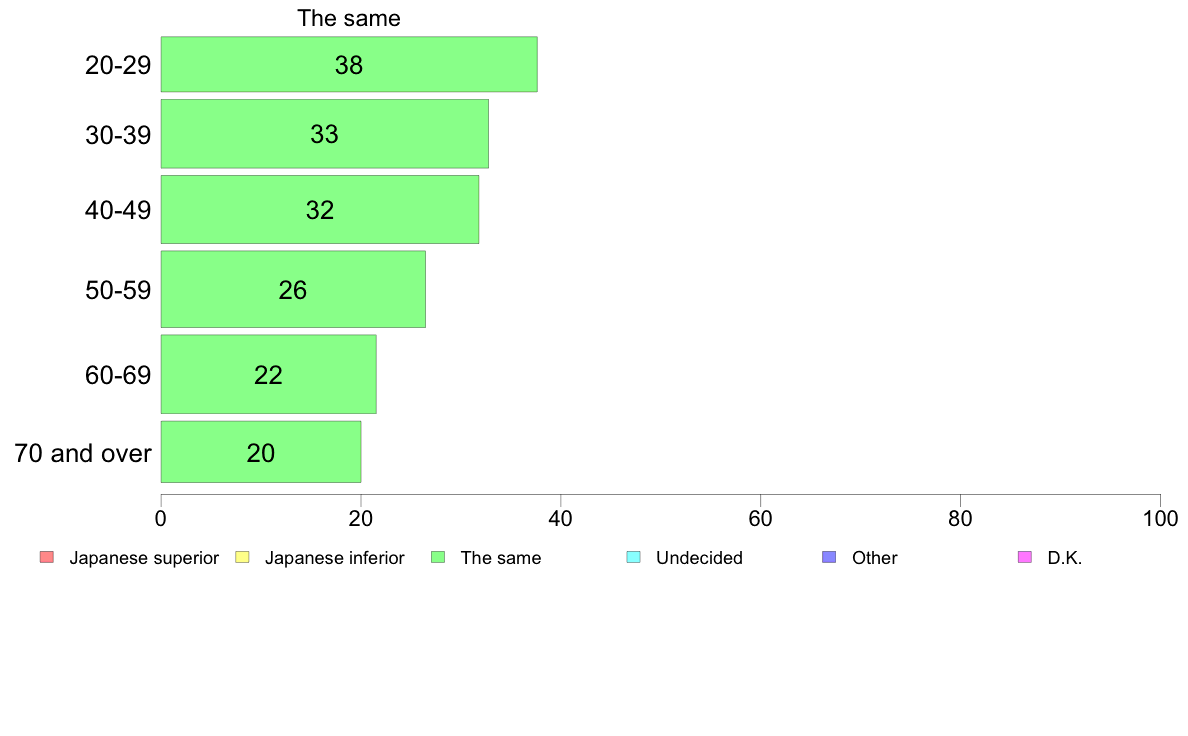Click the 100 tick on the axis
1188x736 pixels.
[x=1160, y=518]
